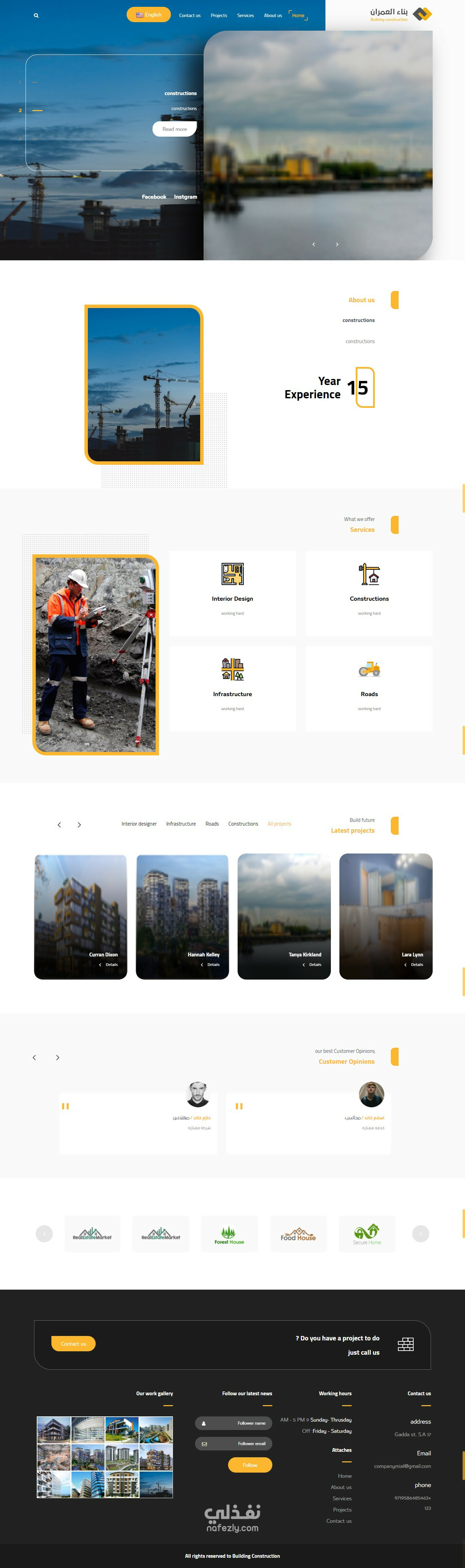The height and width of the screenshot is (1568, 465).
Task: Open Details for Tanya Kirkland project
Action: click(312, 964)
